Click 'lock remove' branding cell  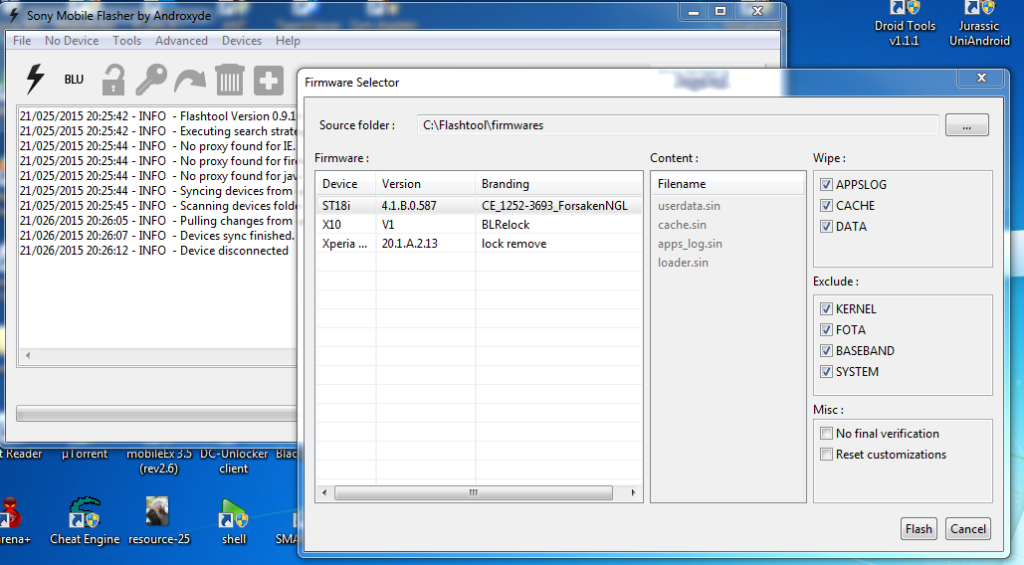(x=514, y=244)
